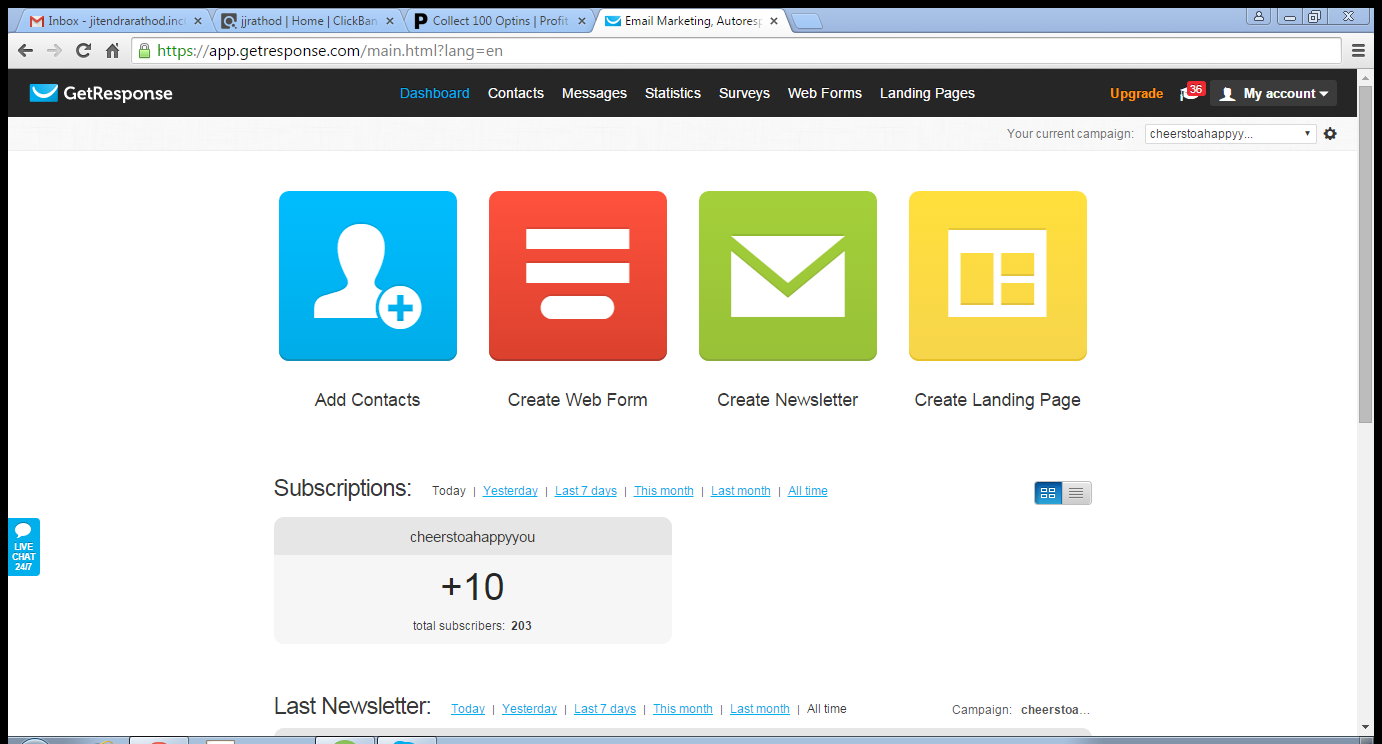This screenshot has height=744, width=1382.
Task: Click browser back arrow
Action: [26, 51]
